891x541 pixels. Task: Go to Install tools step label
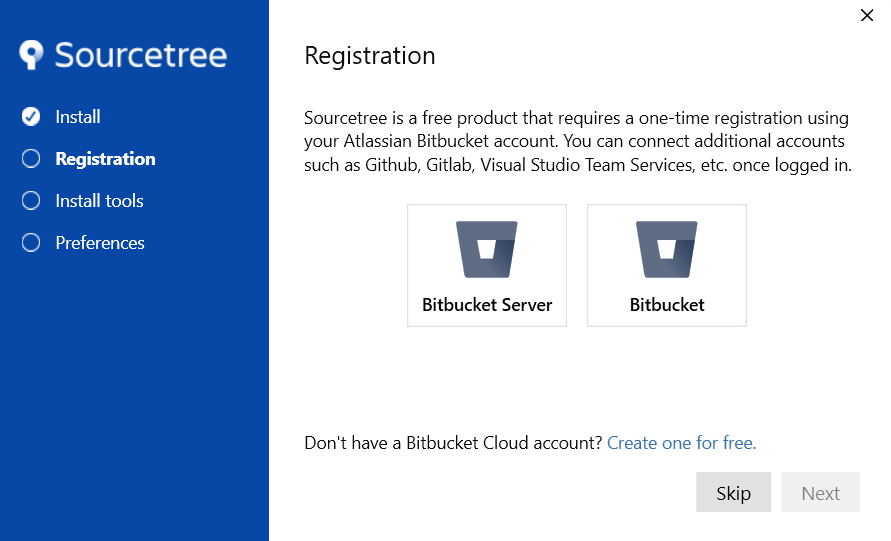(x=99, y=201)
